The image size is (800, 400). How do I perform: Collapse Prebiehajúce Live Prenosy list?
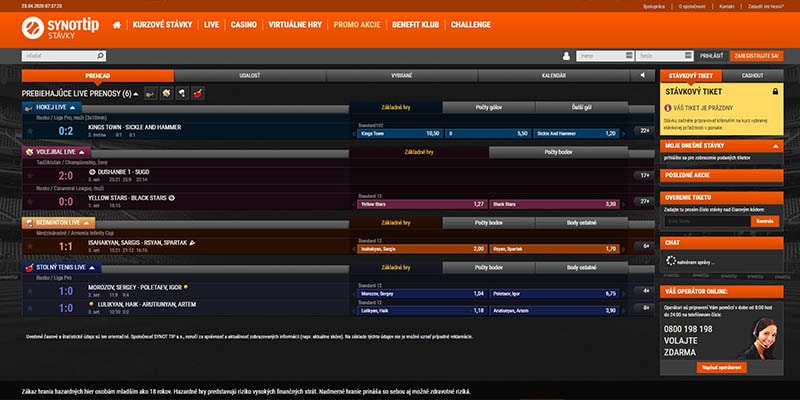[x=136, y=94]
